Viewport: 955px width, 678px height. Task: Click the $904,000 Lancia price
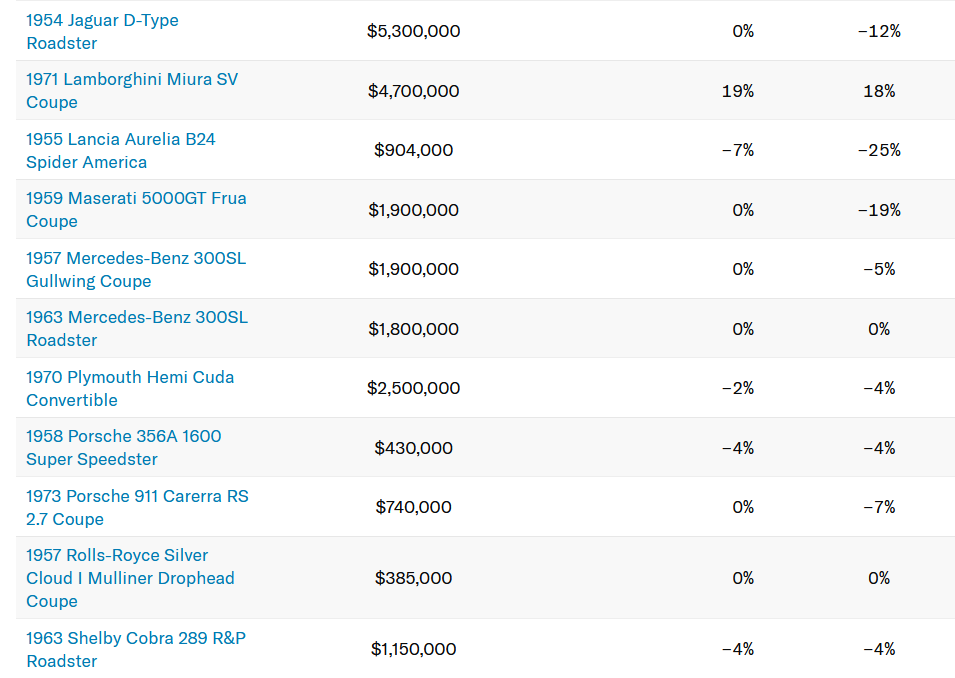[413, 150]
